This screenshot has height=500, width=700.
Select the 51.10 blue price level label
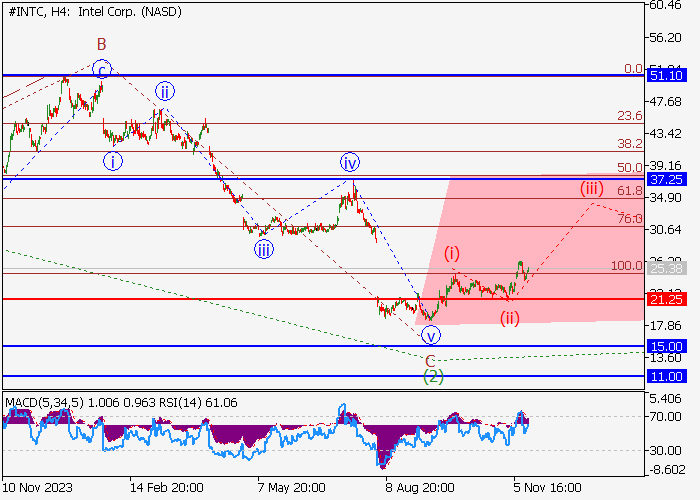[666, 75]
